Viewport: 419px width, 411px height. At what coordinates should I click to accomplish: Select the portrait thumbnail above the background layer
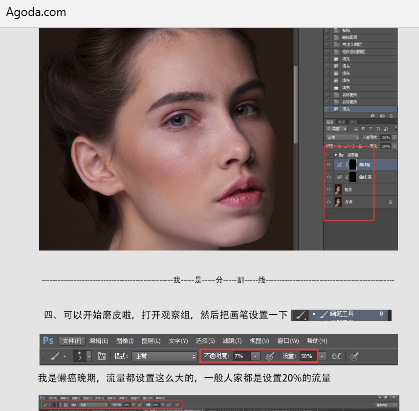(338, 189)
